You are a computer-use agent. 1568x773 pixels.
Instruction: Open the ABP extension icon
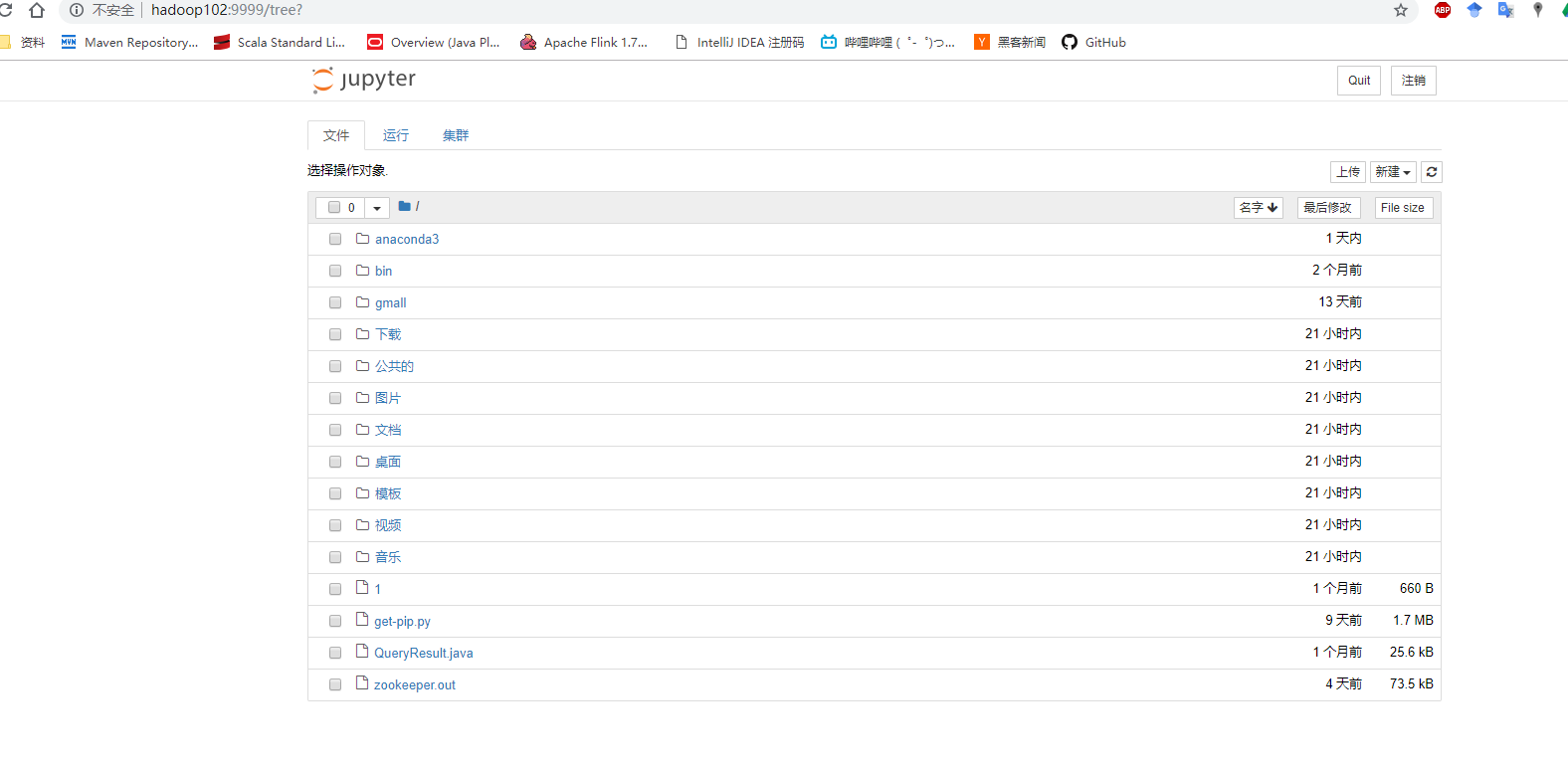[1443, 10]
